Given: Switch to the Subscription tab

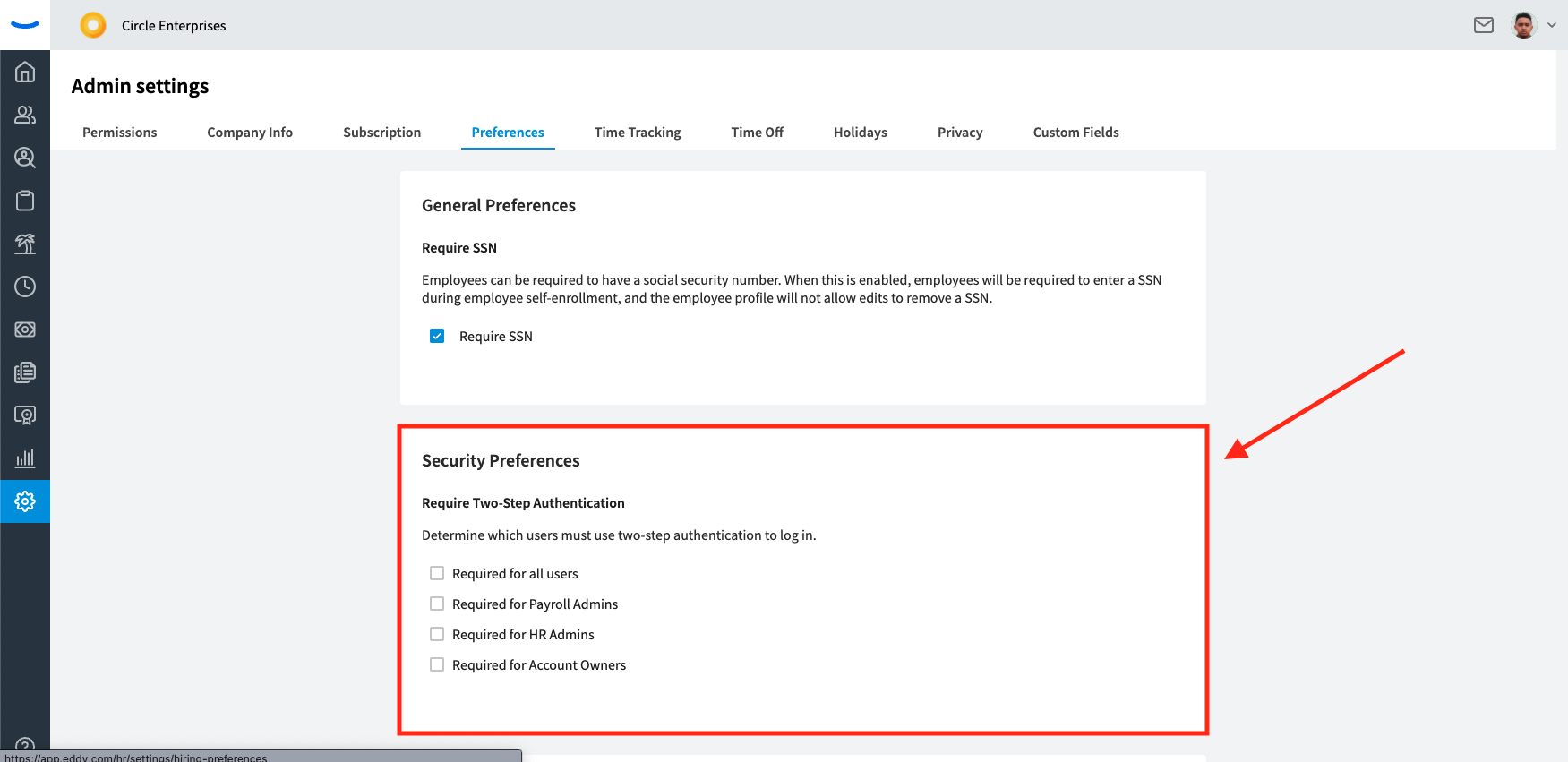Looking at the screenshot, I should 381,132.
